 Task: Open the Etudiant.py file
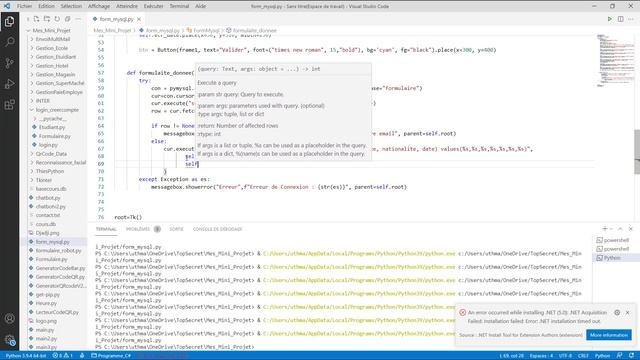[52, 127]
